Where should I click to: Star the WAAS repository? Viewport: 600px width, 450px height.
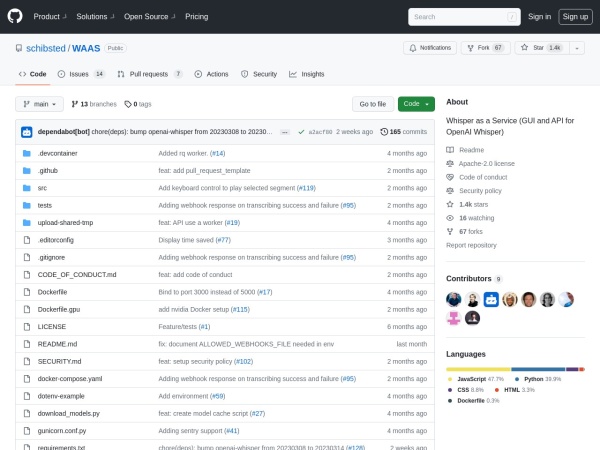pos(537,47)
